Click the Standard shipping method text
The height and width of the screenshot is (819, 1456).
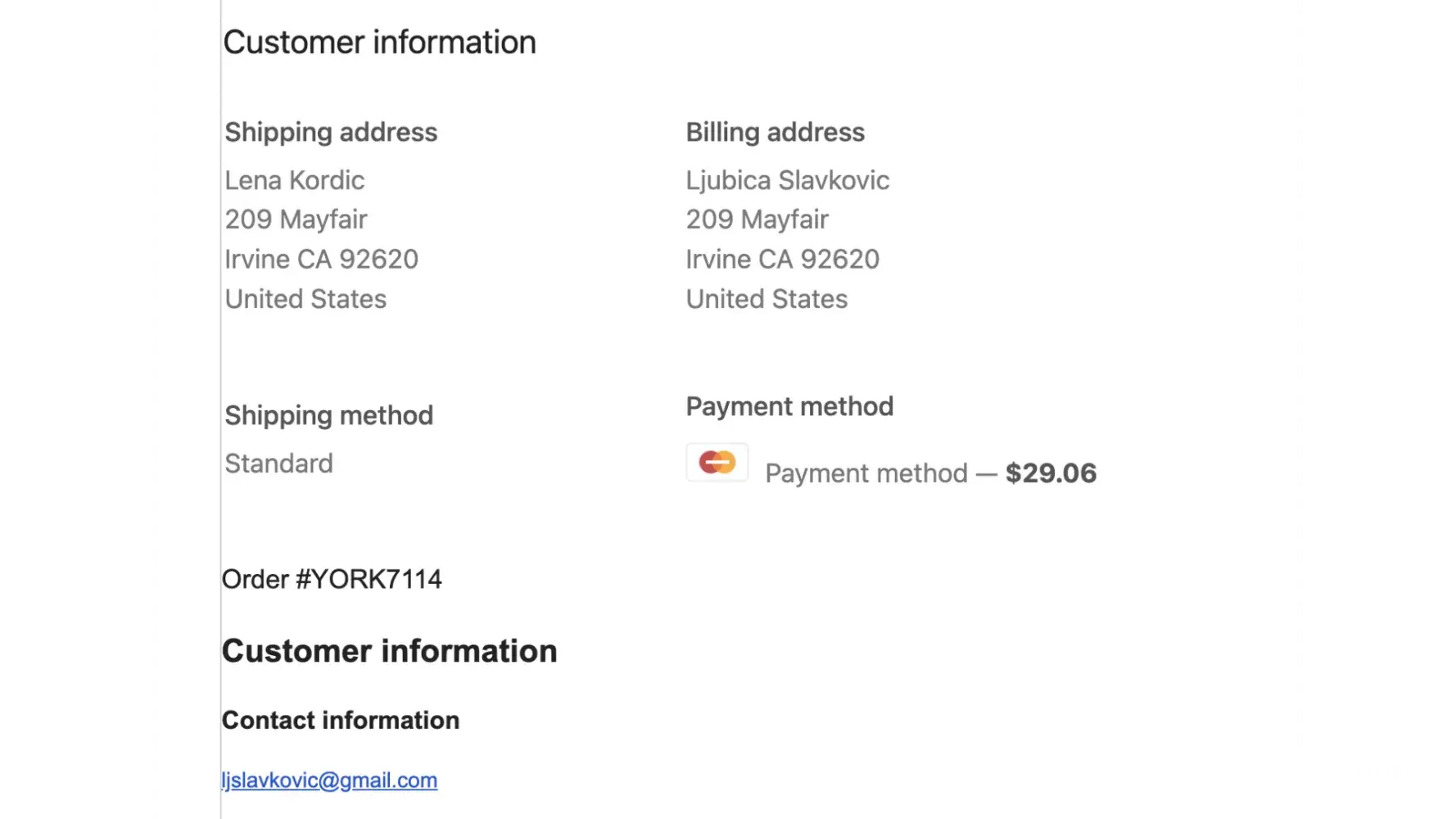coord(278,464)
